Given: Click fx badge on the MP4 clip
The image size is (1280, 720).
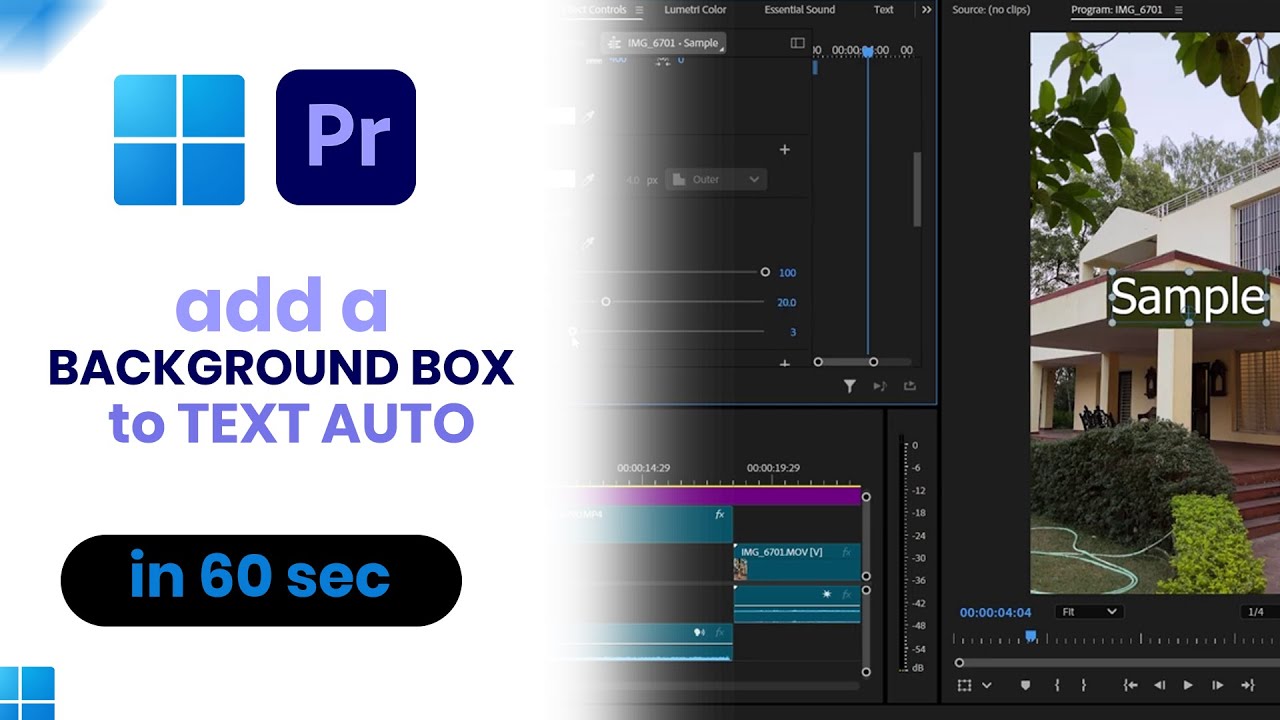Looking at the screenshot, I should pyautogui.click(x=719, y=514).
